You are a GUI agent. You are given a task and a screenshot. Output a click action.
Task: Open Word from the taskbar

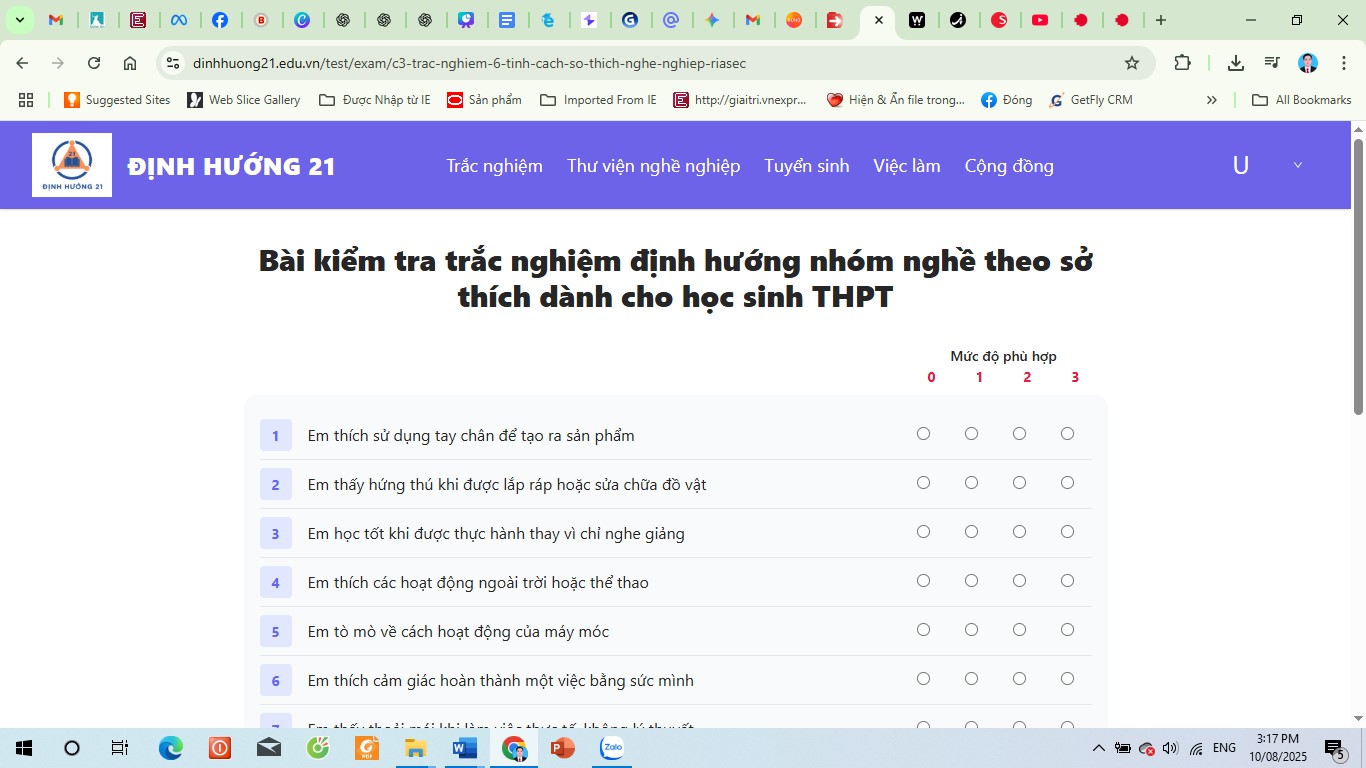click(x=465, y=748)
